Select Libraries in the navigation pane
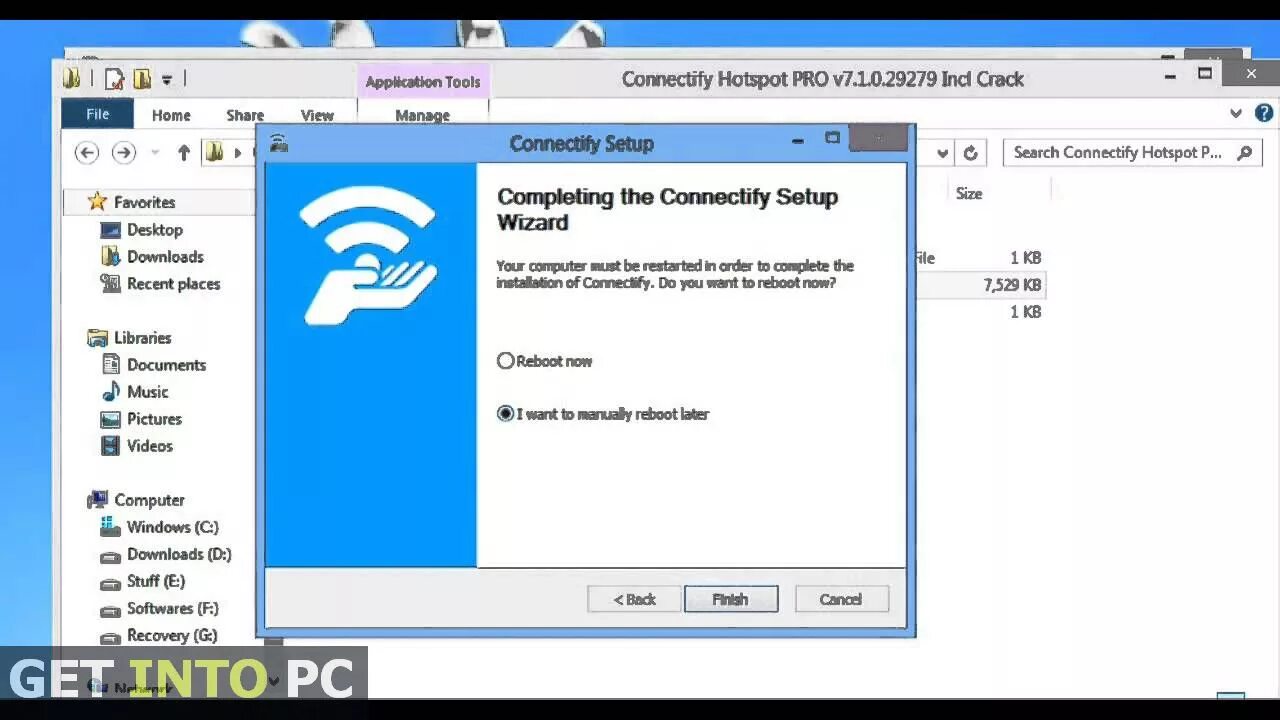This screenshot has width=1280, height=720. (x=142, y=337)
